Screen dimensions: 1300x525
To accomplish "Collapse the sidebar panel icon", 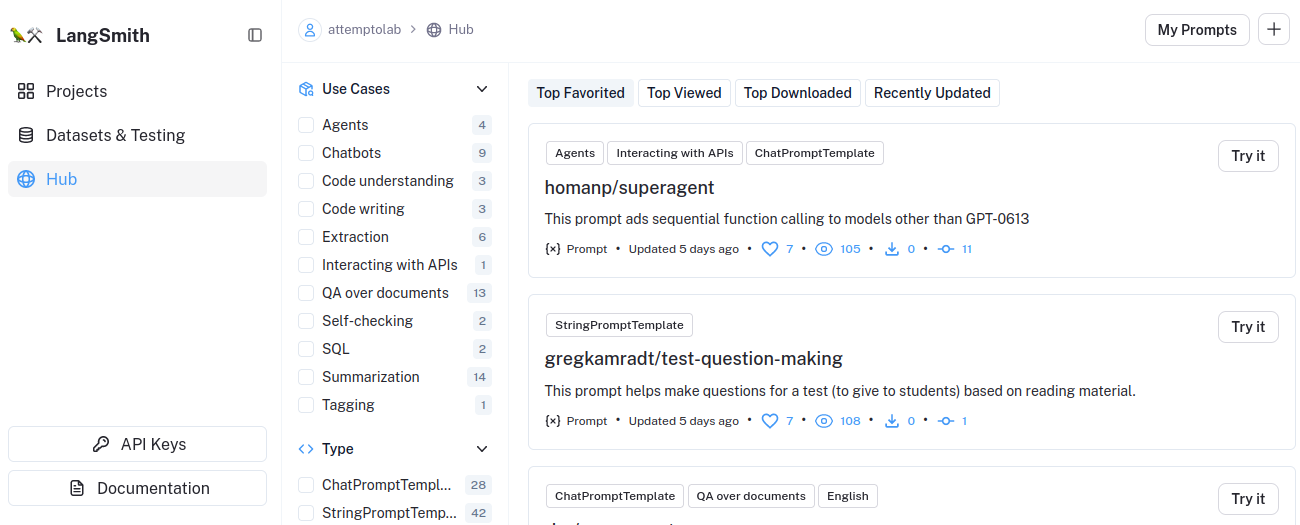I will pos(255,35).
